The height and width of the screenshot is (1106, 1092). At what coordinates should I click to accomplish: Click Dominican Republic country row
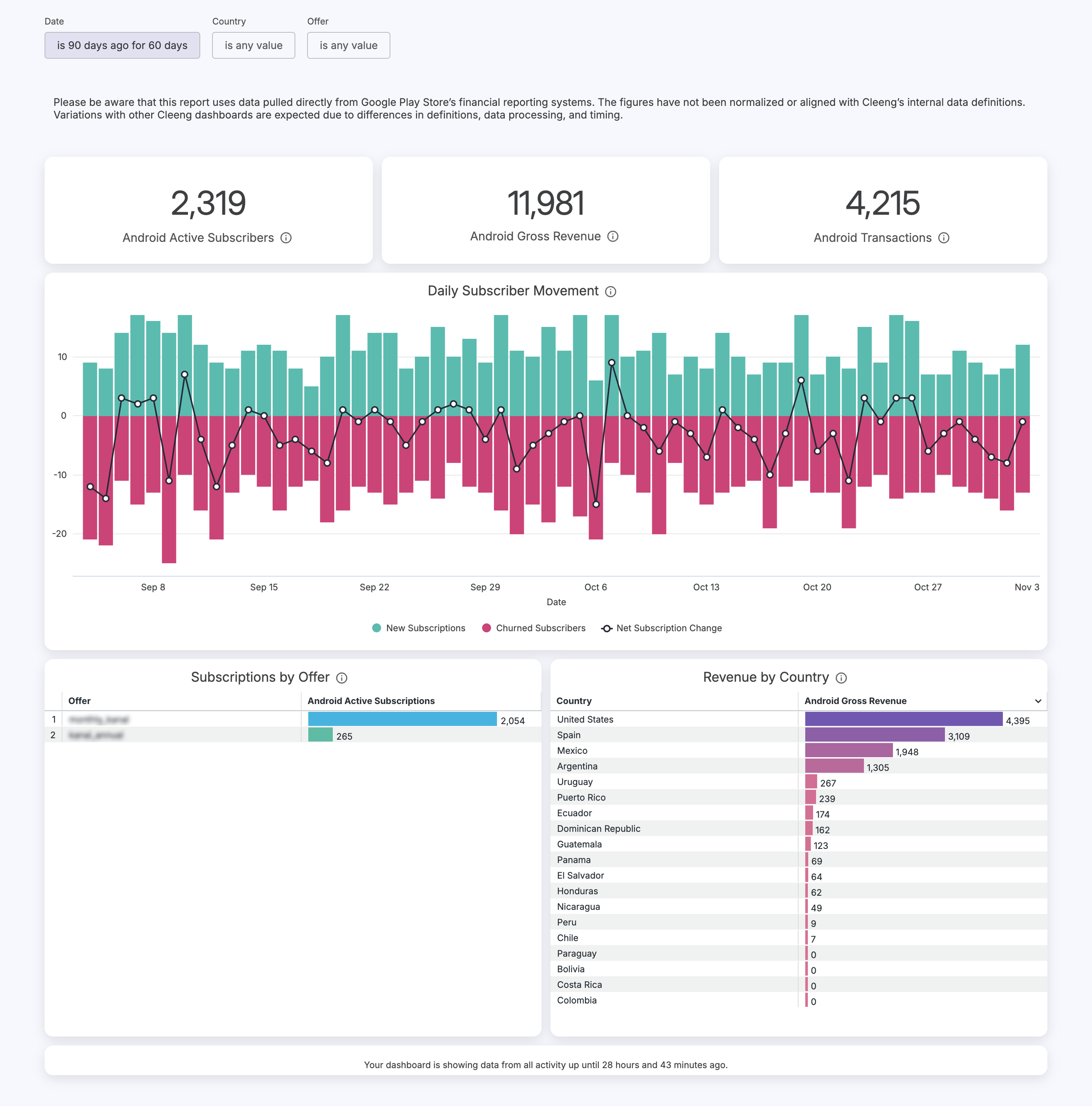tap(799, 828)
